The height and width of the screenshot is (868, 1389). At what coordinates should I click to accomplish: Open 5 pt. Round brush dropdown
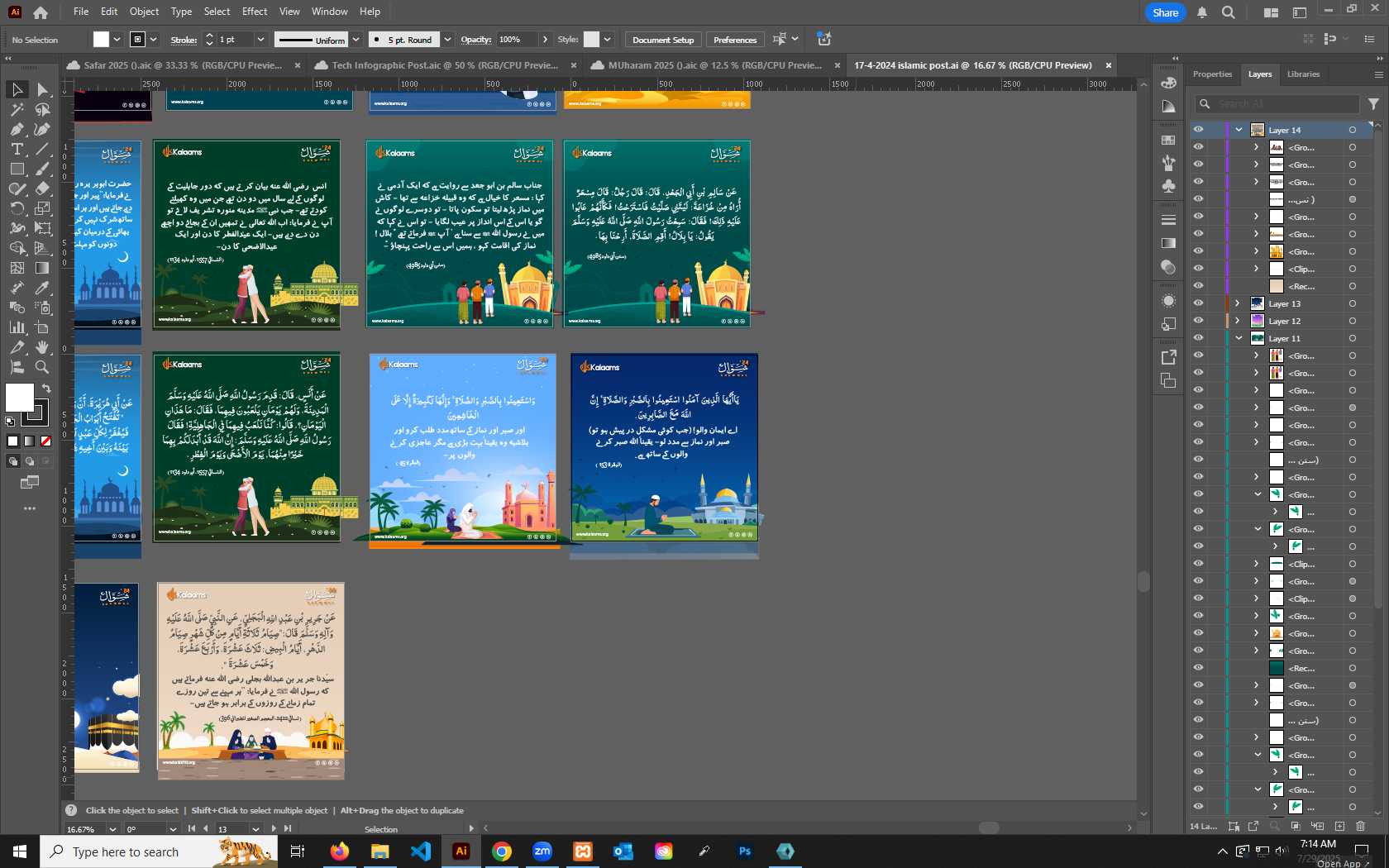click(447, 40)
